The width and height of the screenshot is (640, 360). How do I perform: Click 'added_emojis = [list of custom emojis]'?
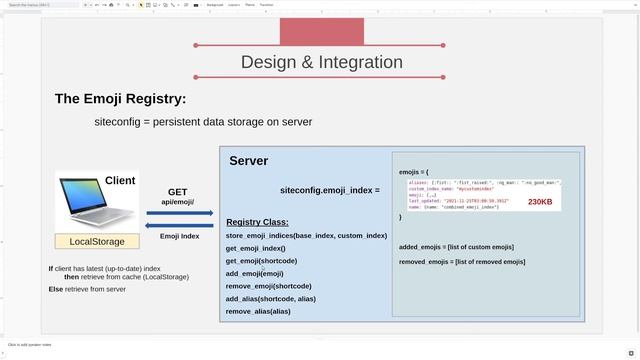coord(456,247)
